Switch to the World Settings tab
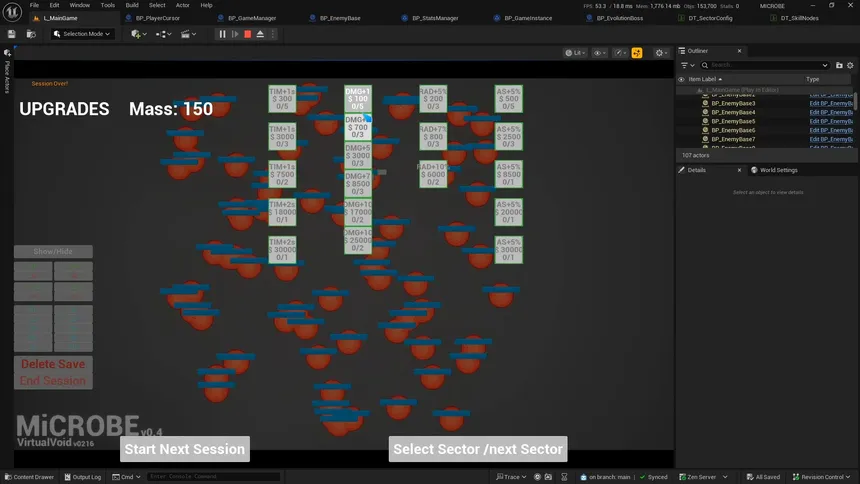The width and height of the screenshot is (860, 484). coord(774,170)
